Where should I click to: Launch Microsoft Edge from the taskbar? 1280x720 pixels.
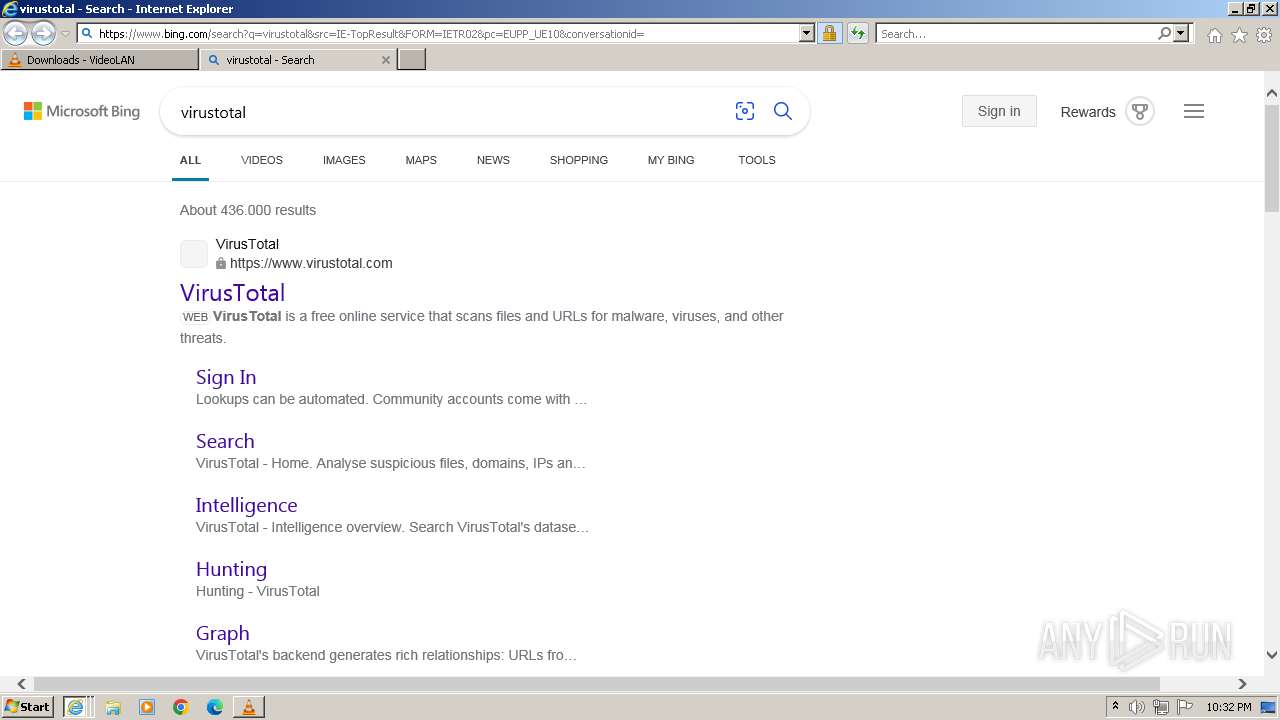(215, 707)
